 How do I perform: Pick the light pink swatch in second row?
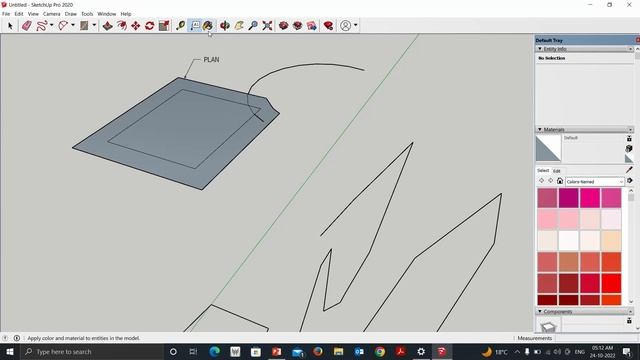point(547,219)
